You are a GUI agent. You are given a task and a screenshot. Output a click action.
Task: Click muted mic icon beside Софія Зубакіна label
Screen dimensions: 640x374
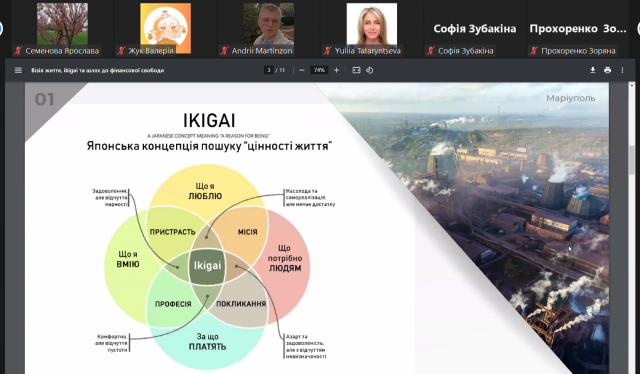pos(431,51)
